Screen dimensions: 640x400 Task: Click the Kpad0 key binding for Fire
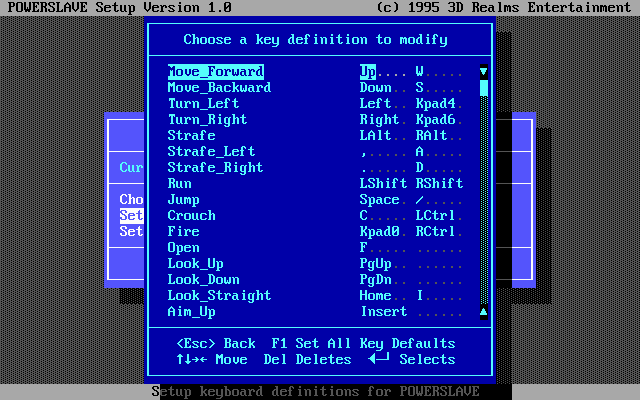(380, 231)
